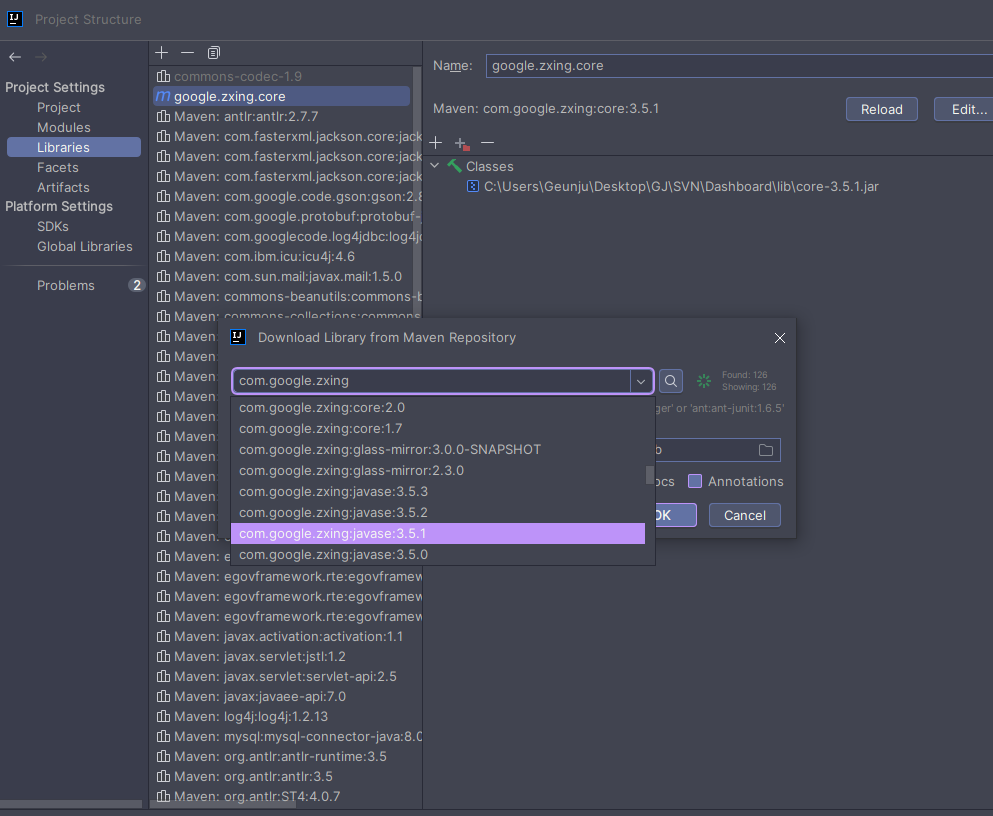Copy the selected library
Image resolution: width=993 pixels, height=816 pixels.
[214, 53]
